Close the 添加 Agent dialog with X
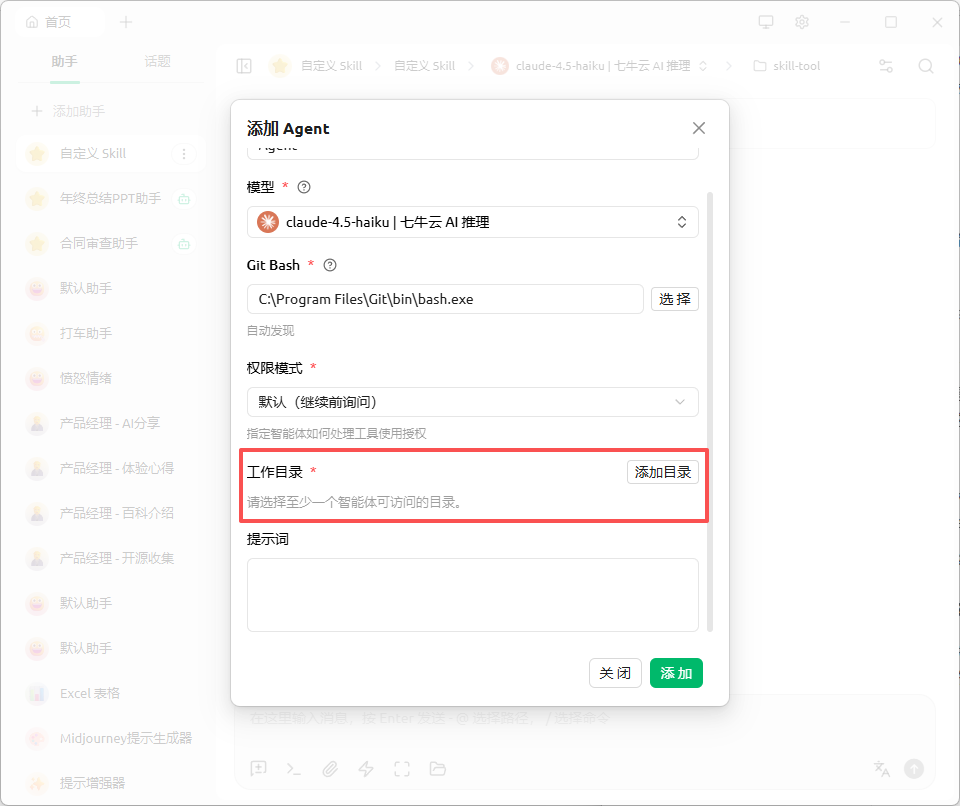The height and width of the screenshot is (806, 960). point(699,128)
